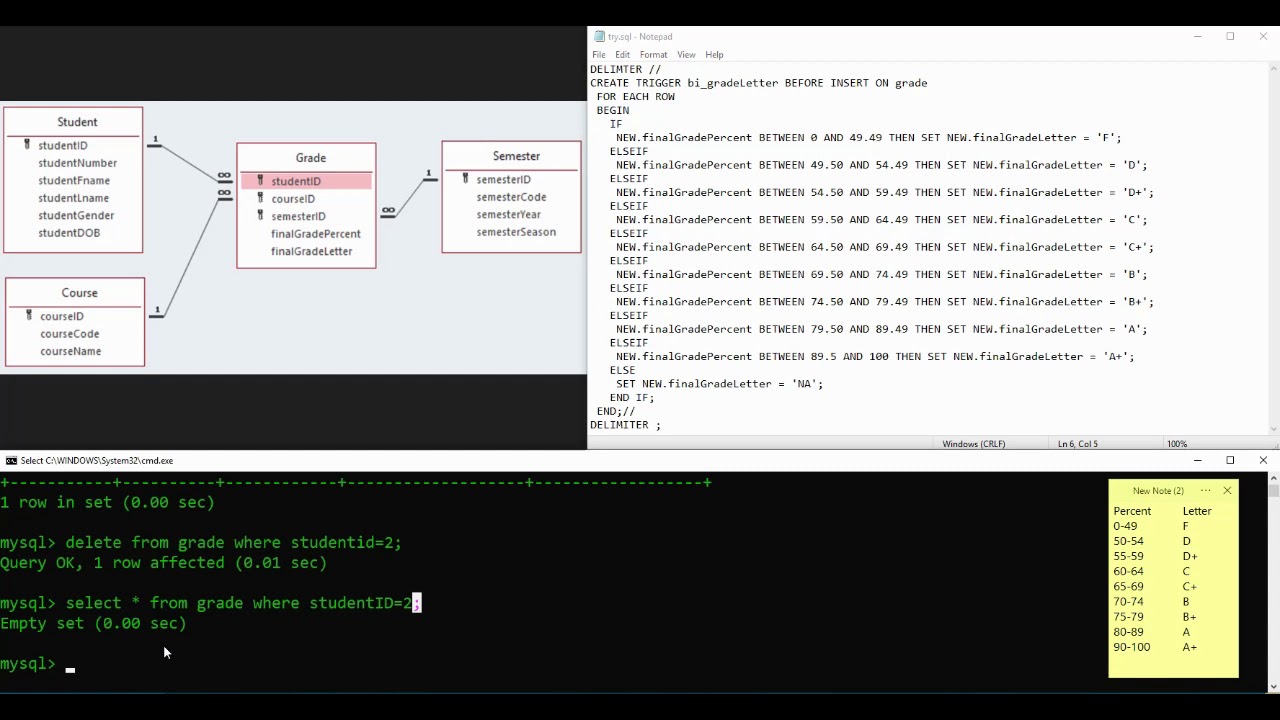
Task: Click 'Ln 6, Col 5' in Notepad status bar
Action: [x=1077, y=444]
